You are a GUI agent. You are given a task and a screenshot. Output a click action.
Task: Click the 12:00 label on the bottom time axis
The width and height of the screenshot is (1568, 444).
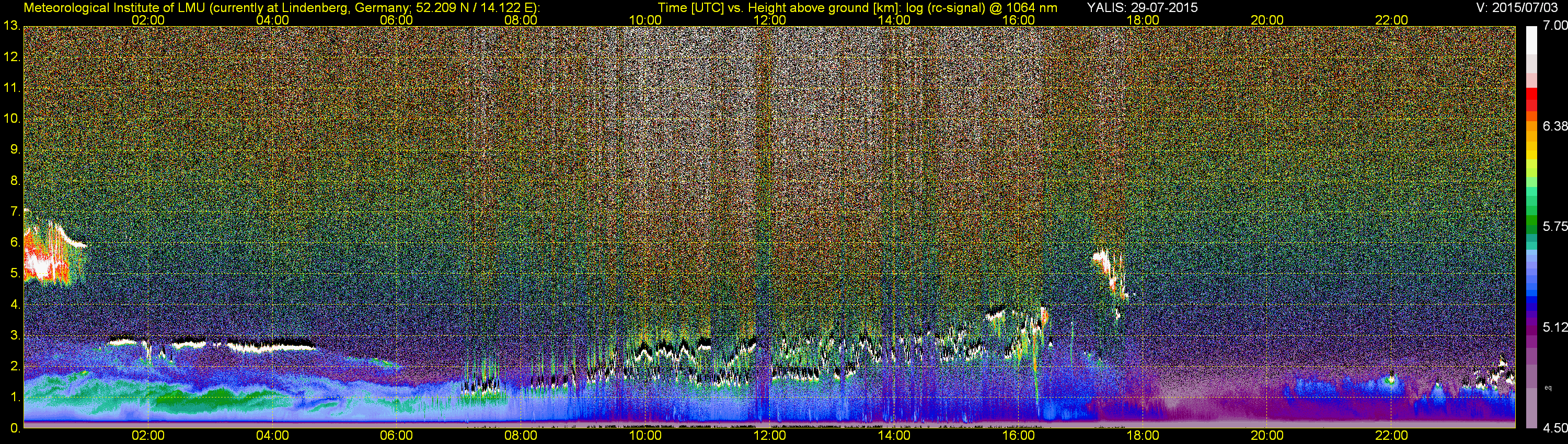click(x=769, y=436)
